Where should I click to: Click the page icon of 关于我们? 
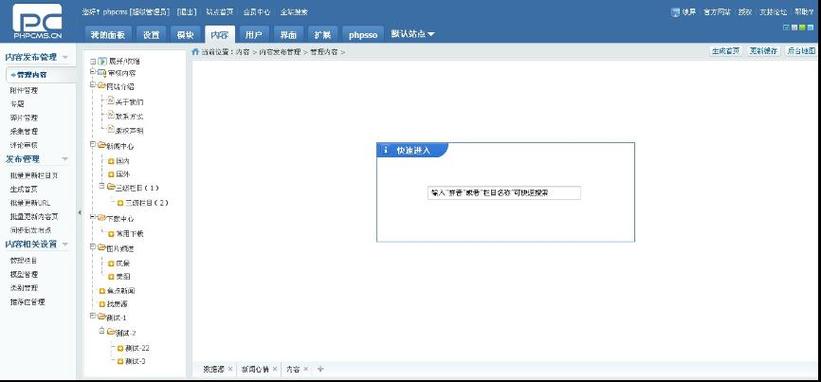110,100
